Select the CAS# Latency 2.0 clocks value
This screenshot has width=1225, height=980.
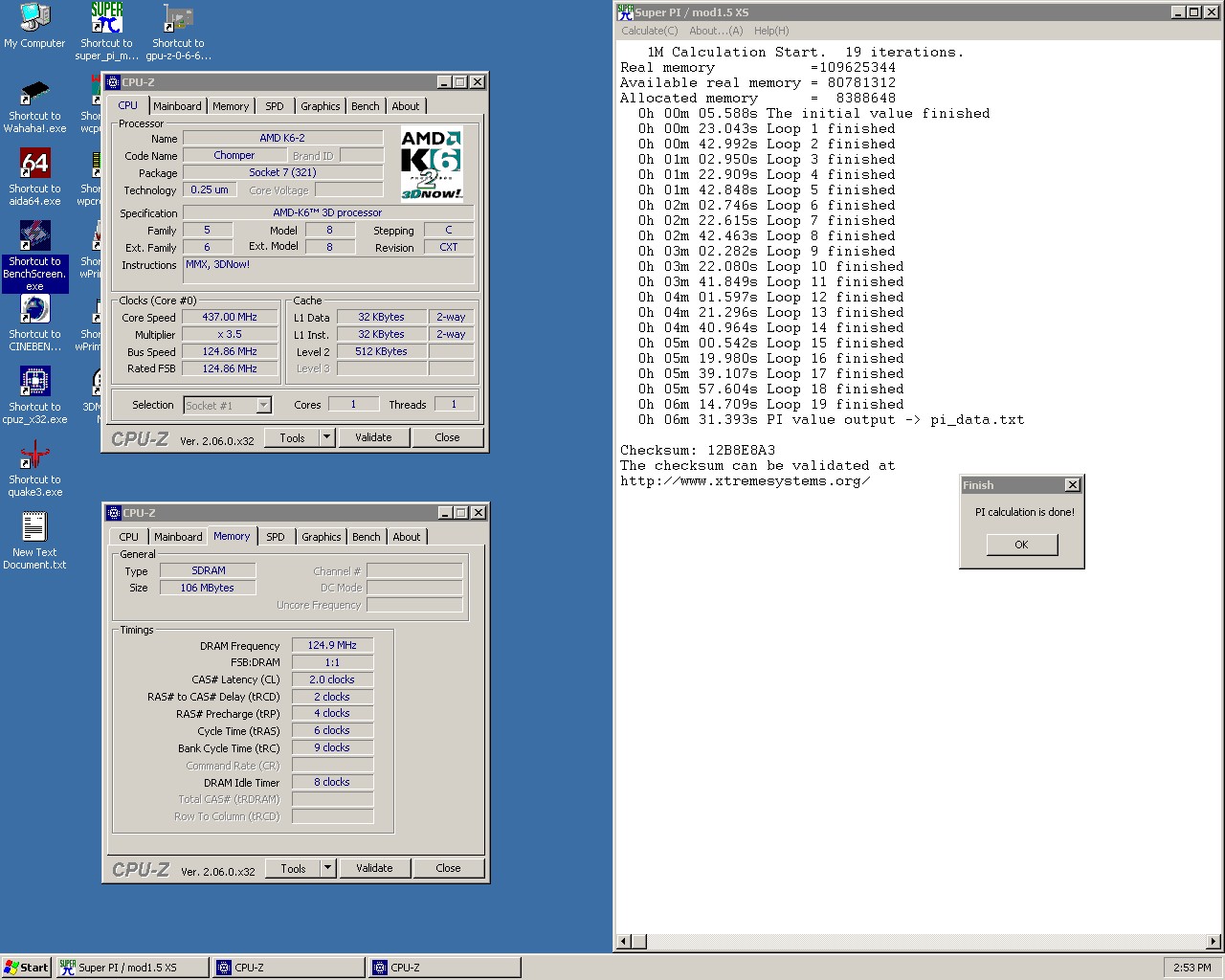(x=332, y=679)
